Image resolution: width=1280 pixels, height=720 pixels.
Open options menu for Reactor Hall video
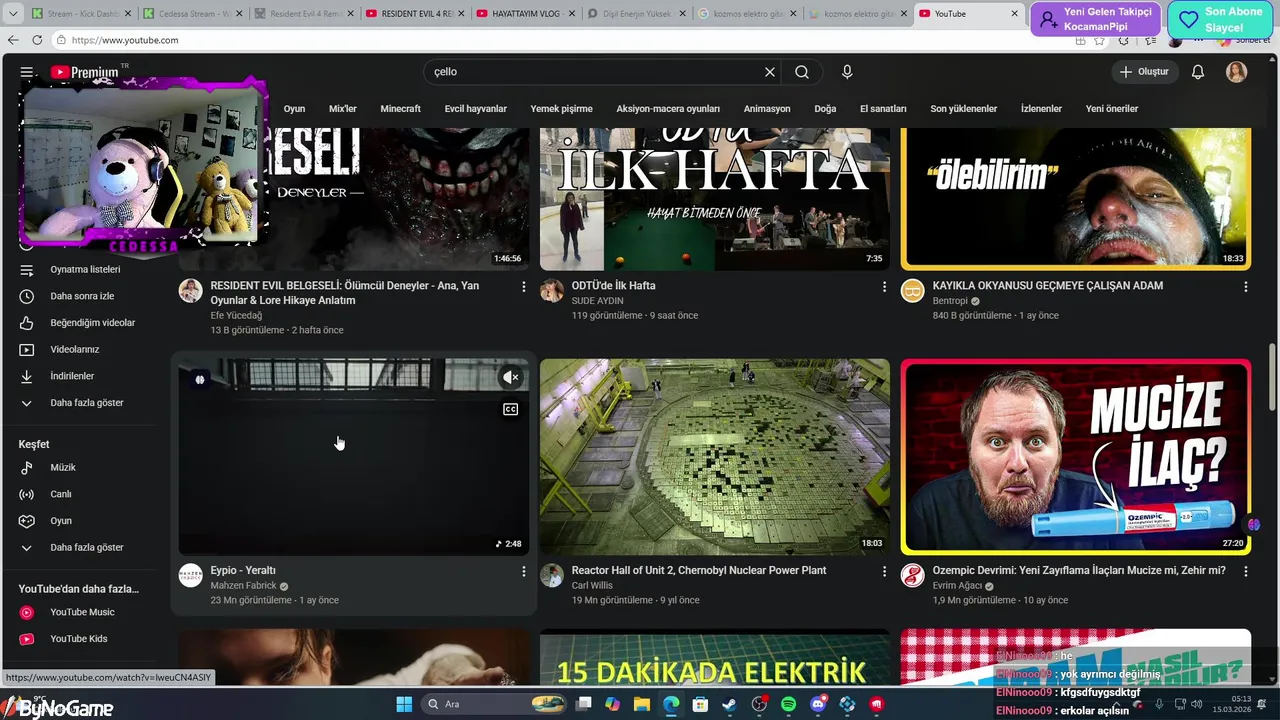(884, 571)
